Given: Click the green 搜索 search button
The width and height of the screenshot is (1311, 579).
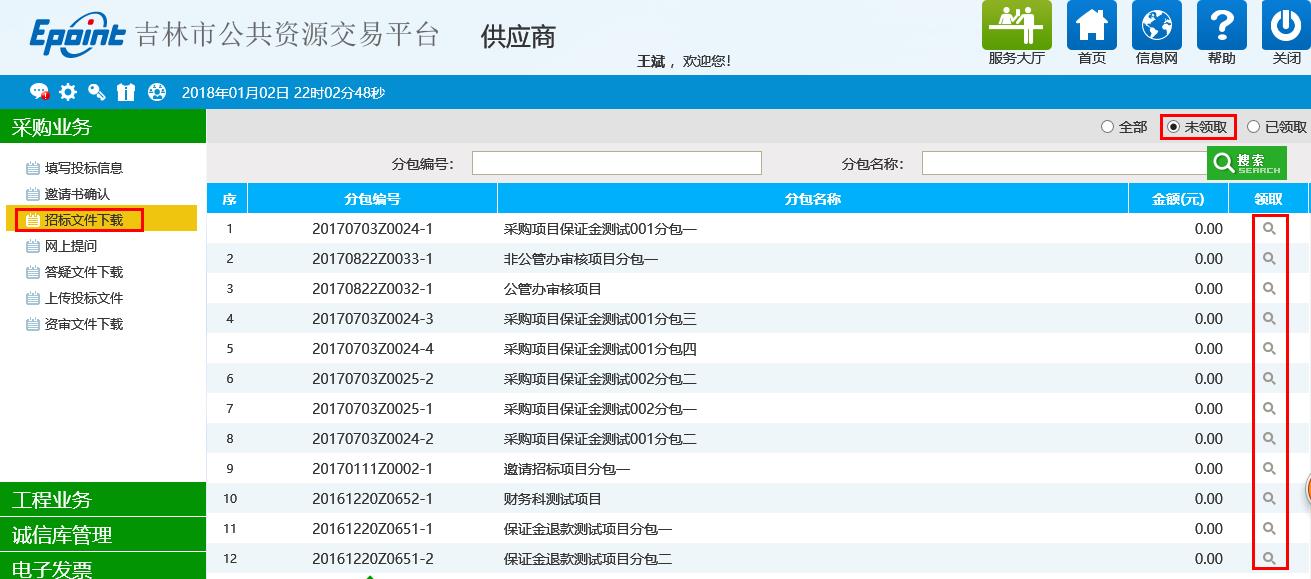Looking at the screenshot, I should click(x=1246, y=163).
